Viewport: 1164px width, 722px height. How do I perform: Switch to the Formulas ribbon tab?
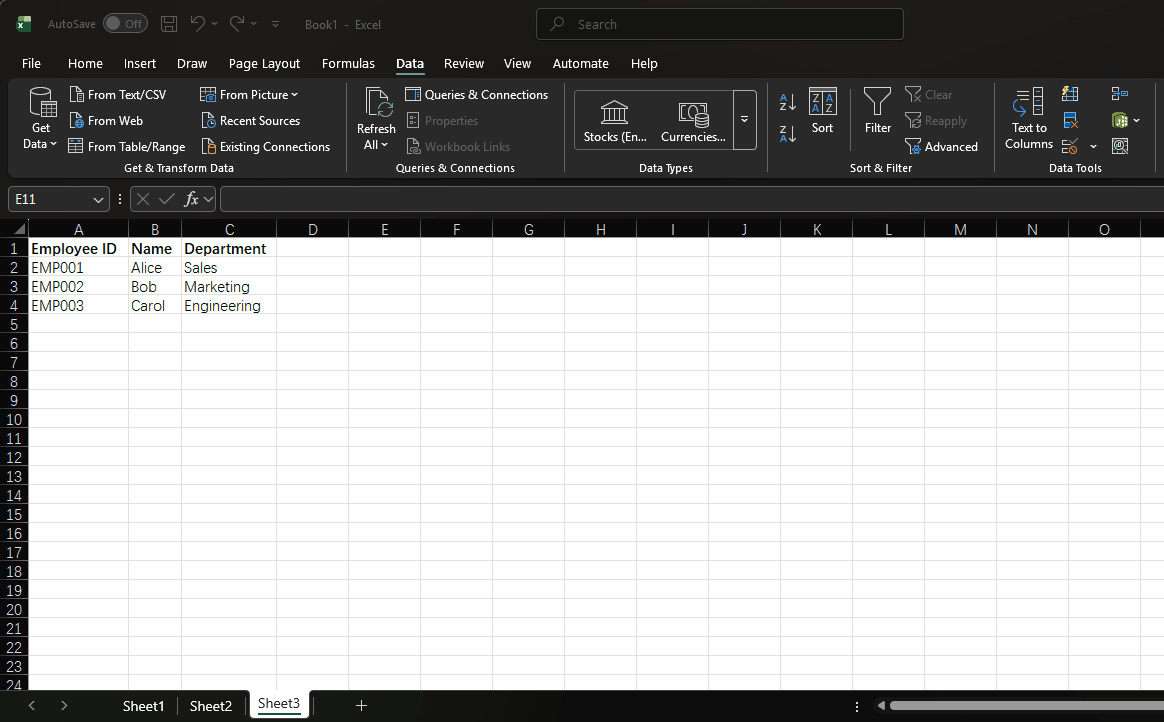[x=348, y=63]
